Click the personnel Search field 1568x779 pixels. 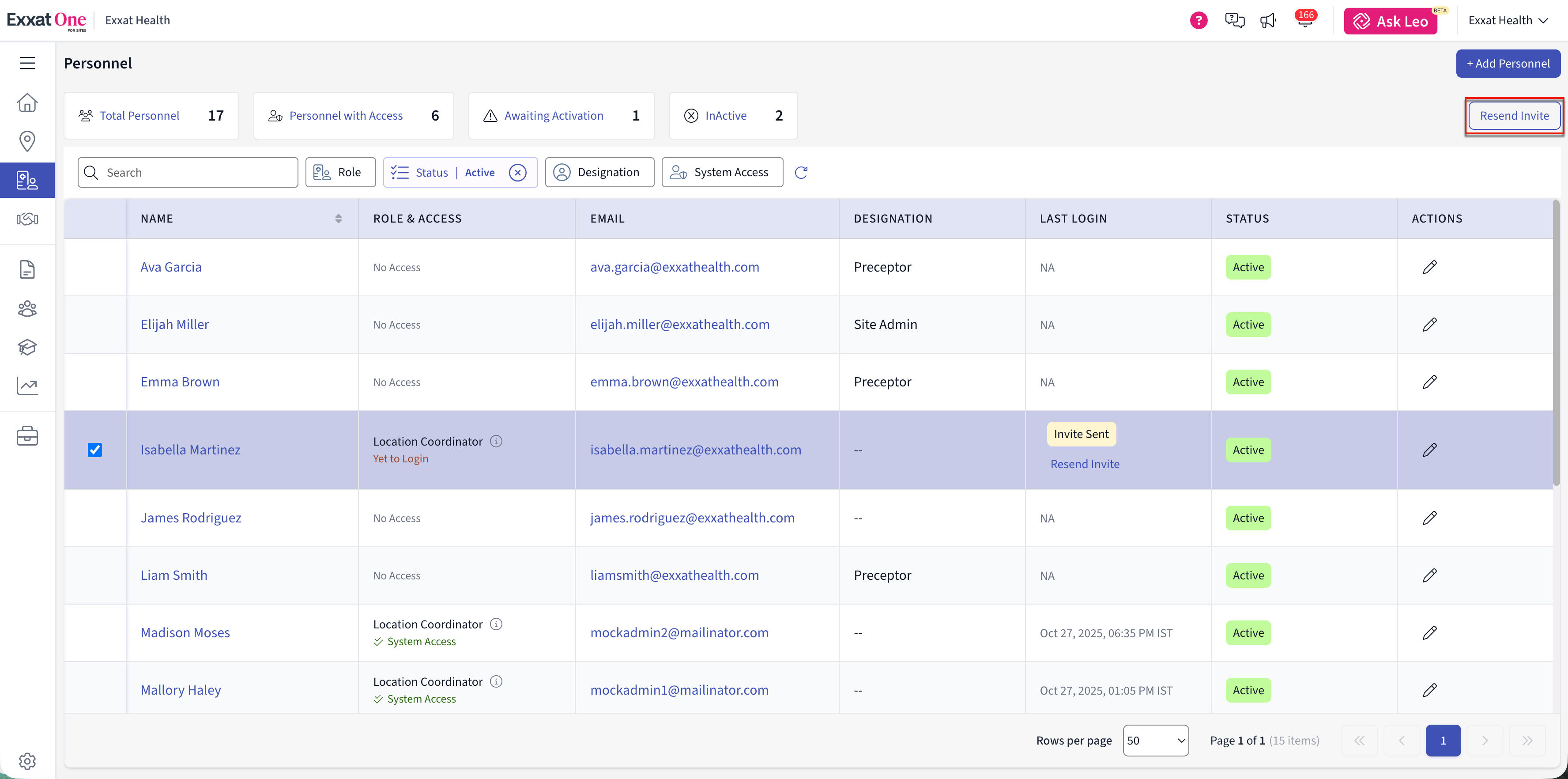(x=188, y=172)
